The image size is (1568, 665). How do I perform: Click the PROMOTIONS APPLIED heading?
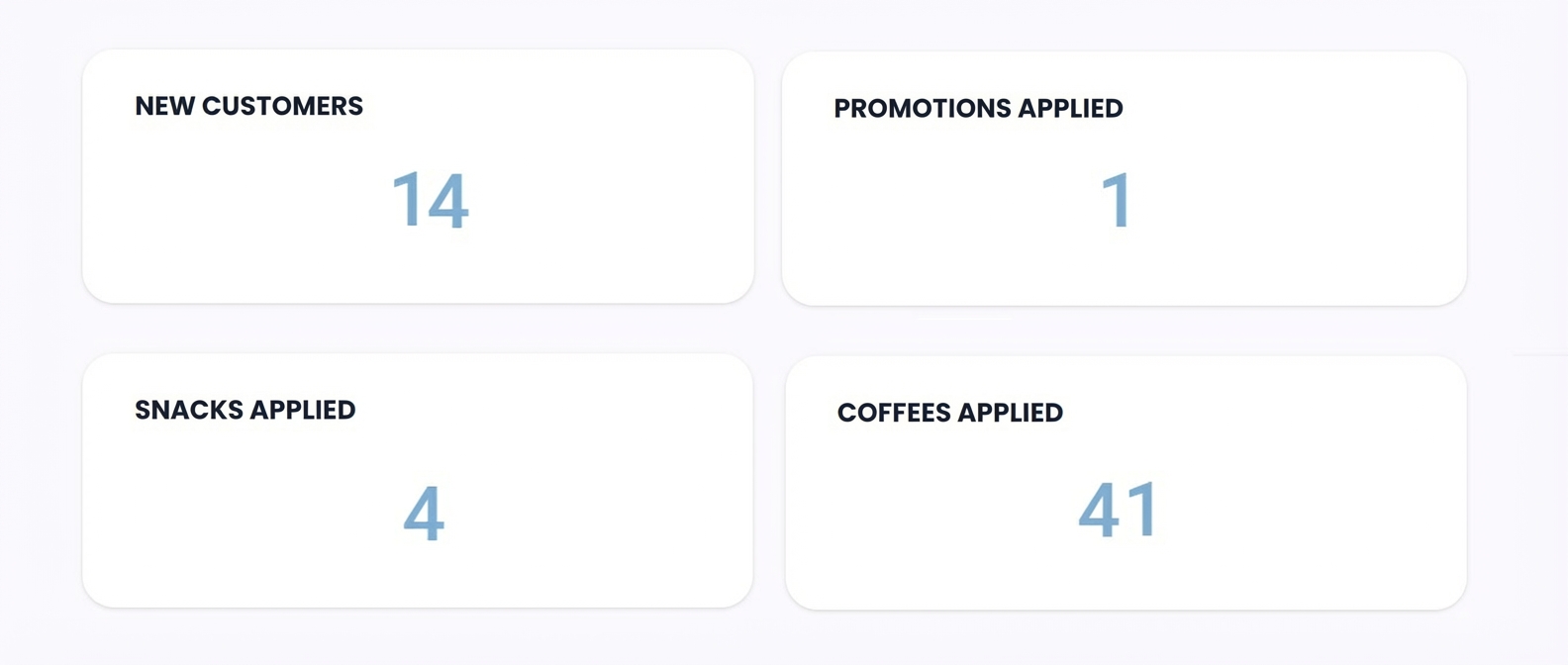pyautogui.click(x=978, y=108)
